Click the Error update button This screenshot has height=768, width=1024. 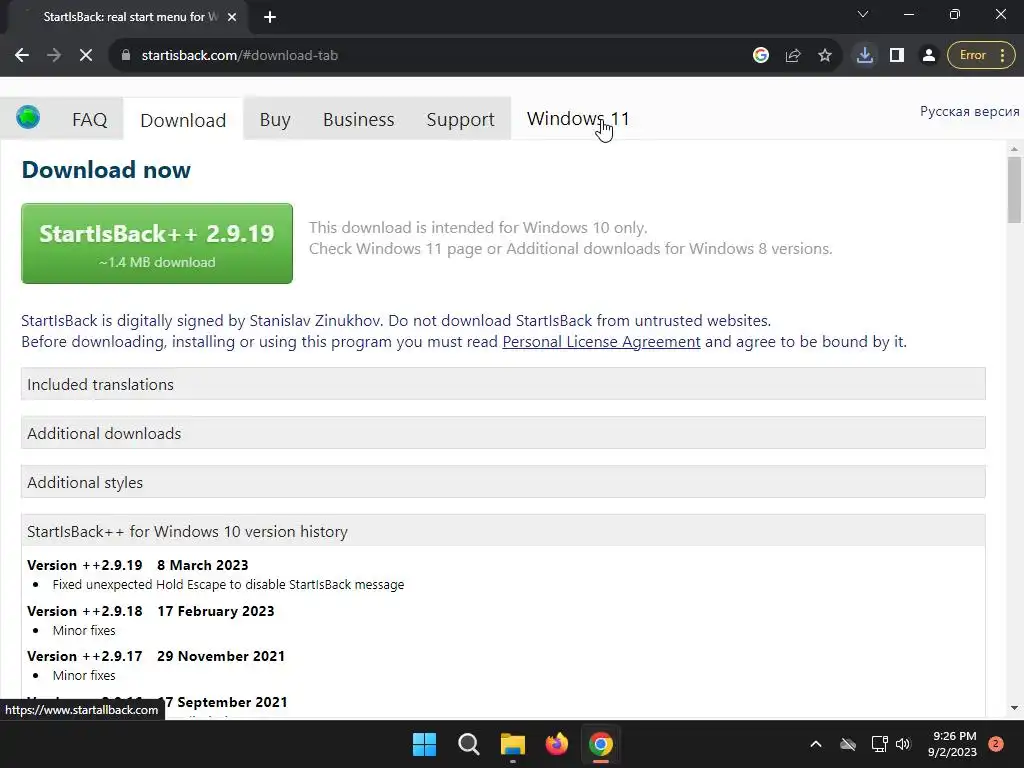981,56
